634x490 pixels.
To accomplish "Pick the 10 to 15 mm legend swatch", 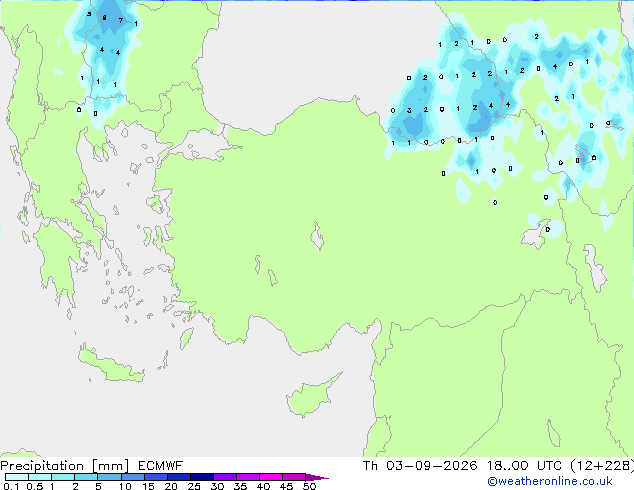I will [x=132, y=477].
